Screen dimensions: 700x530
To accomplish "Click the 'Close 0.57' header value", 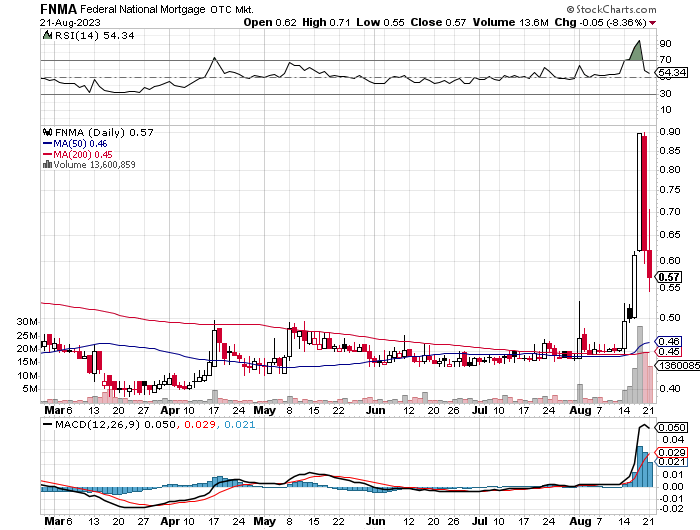I will 438,22.
